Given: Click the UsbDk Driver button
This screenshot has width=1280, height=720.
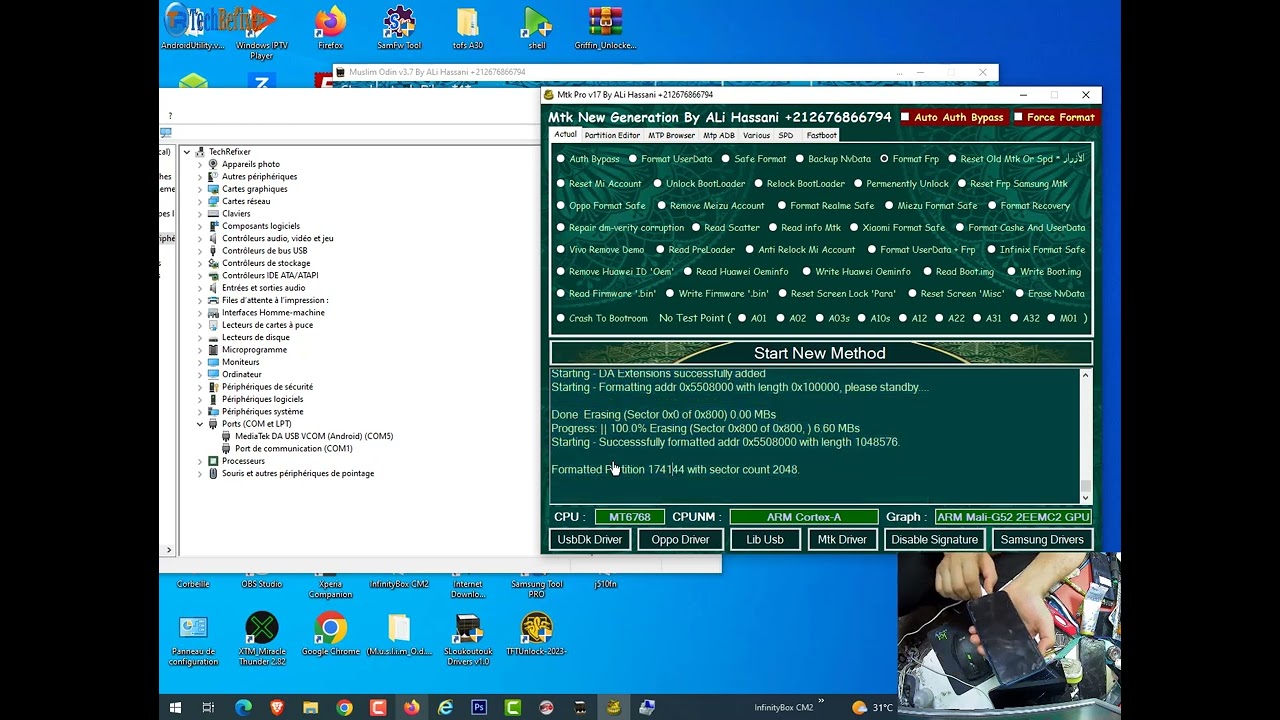Looking at the screenshot, I should (590, 540).
